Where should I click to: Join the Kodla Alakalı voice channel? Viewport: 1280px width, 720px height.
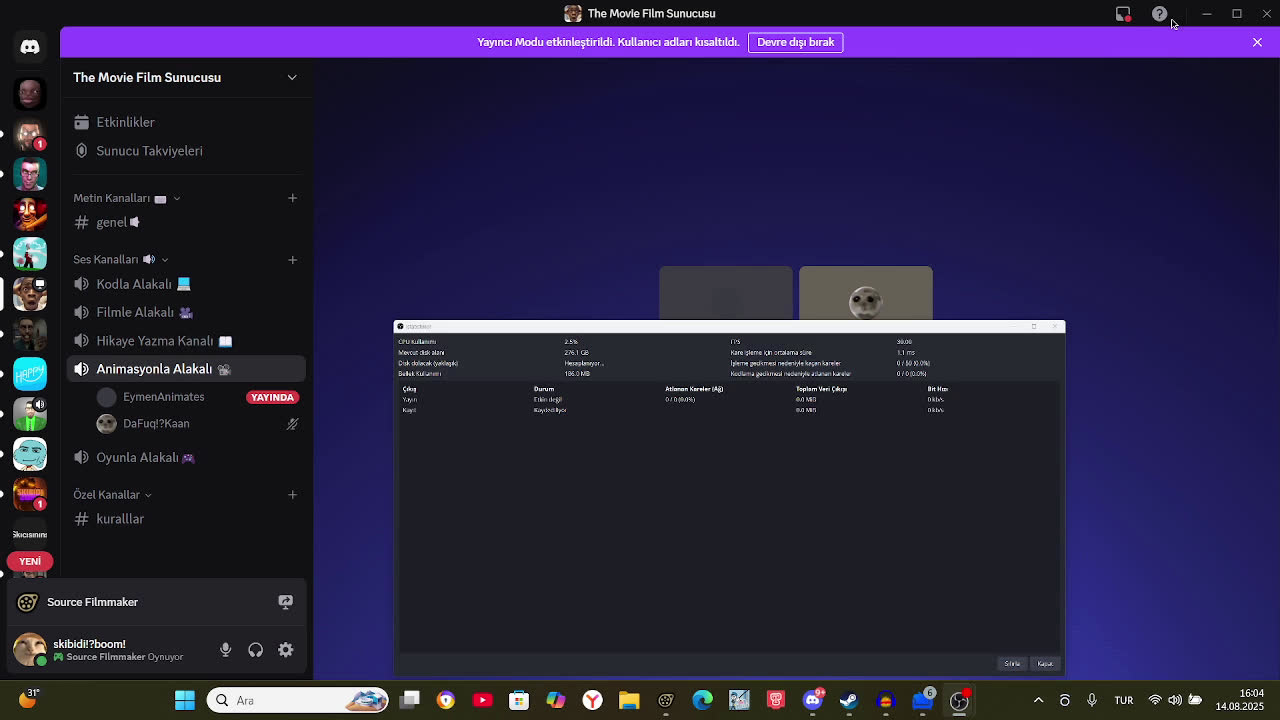pyautogui.click(x=134, y=284)
